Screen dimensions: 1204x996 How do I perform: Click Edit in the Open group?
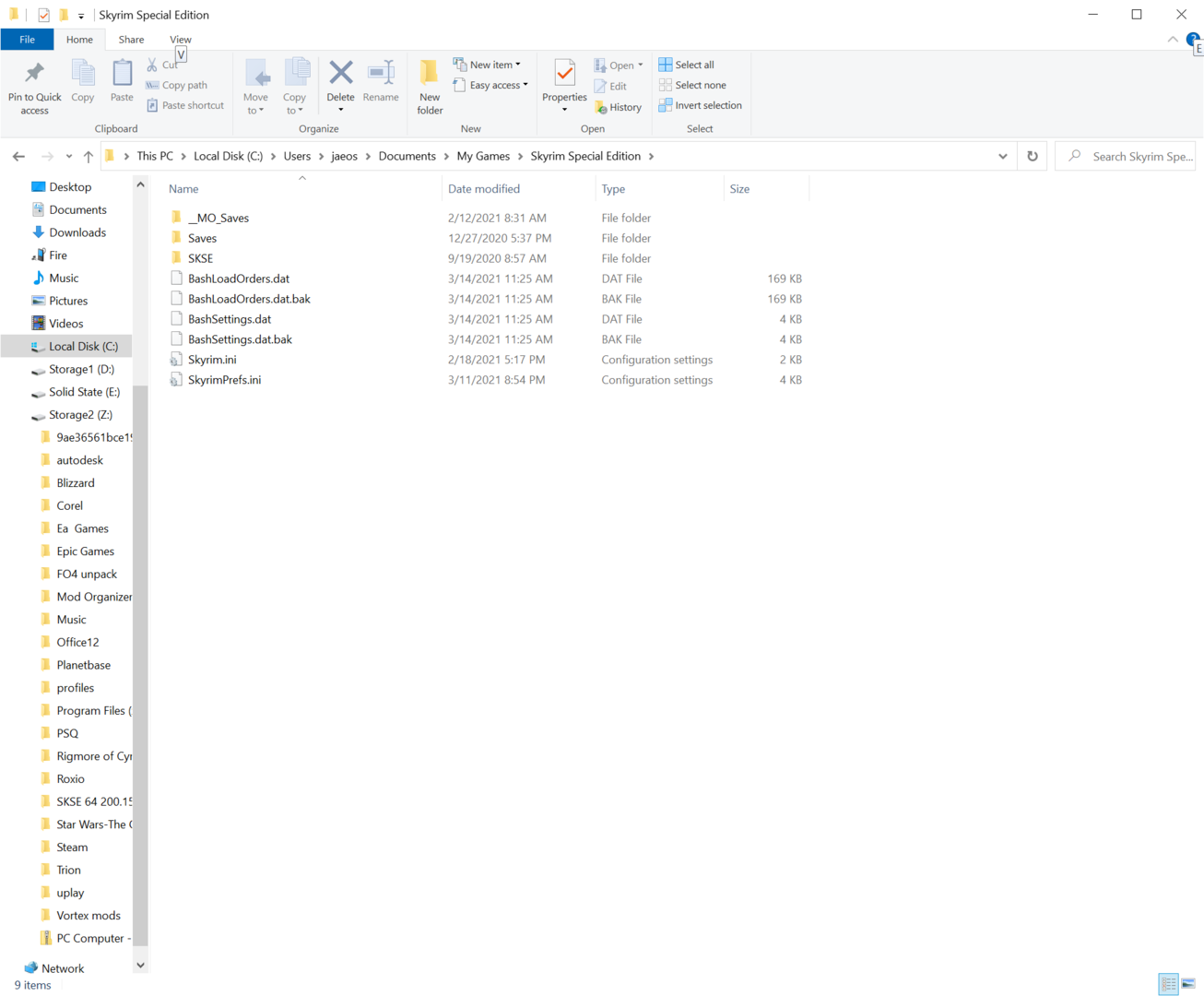[610, 86]
